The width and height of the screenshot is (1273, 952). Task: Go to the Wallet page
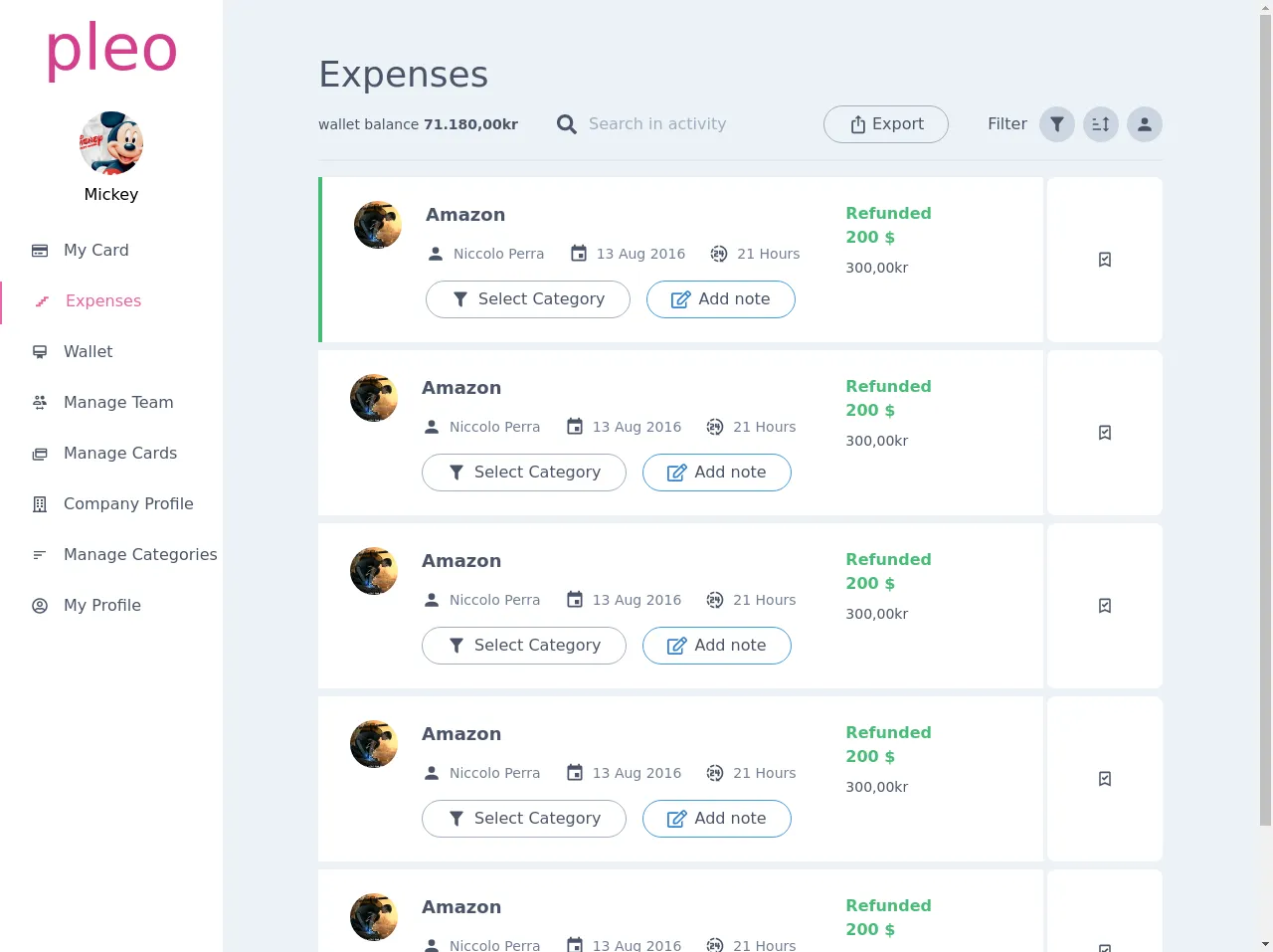88,352
